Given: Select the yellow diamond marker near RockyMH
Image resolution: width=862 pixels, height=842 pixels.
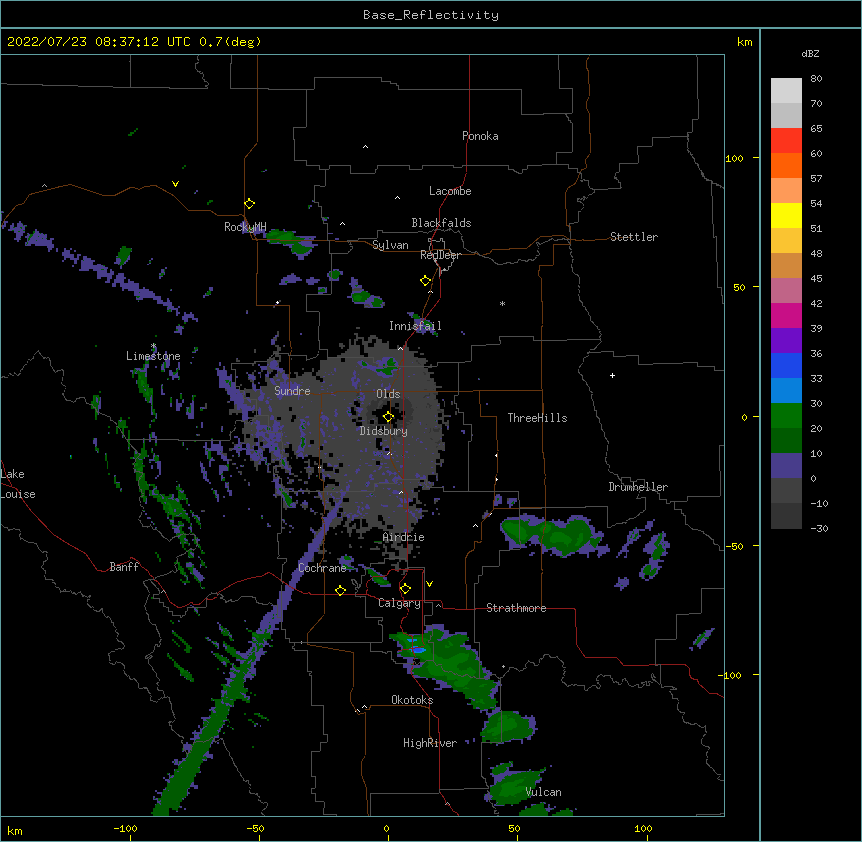Looking at the screenshot, I should 249,203.
